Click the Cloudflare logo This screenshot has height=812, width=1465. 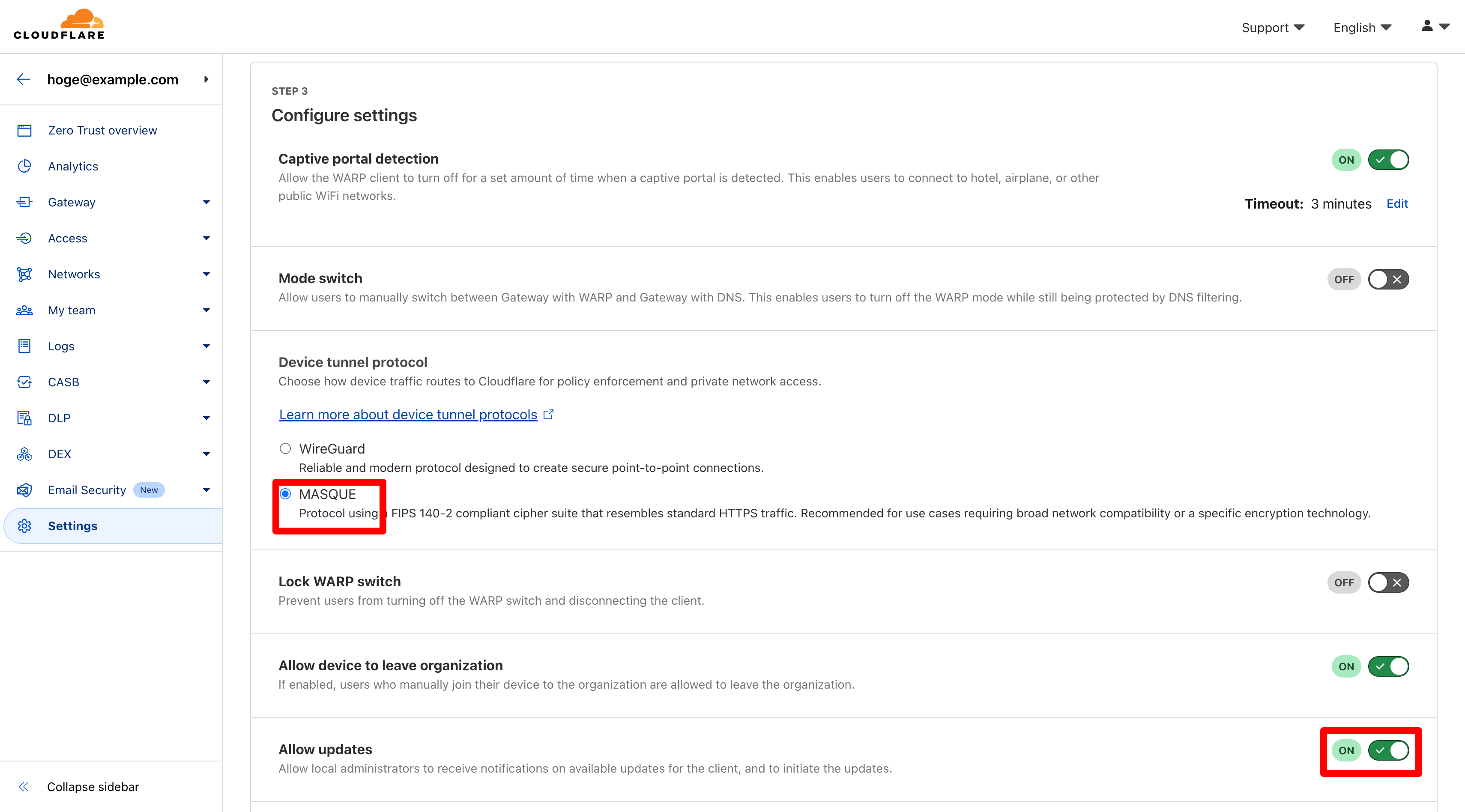(x=59, y=25)
